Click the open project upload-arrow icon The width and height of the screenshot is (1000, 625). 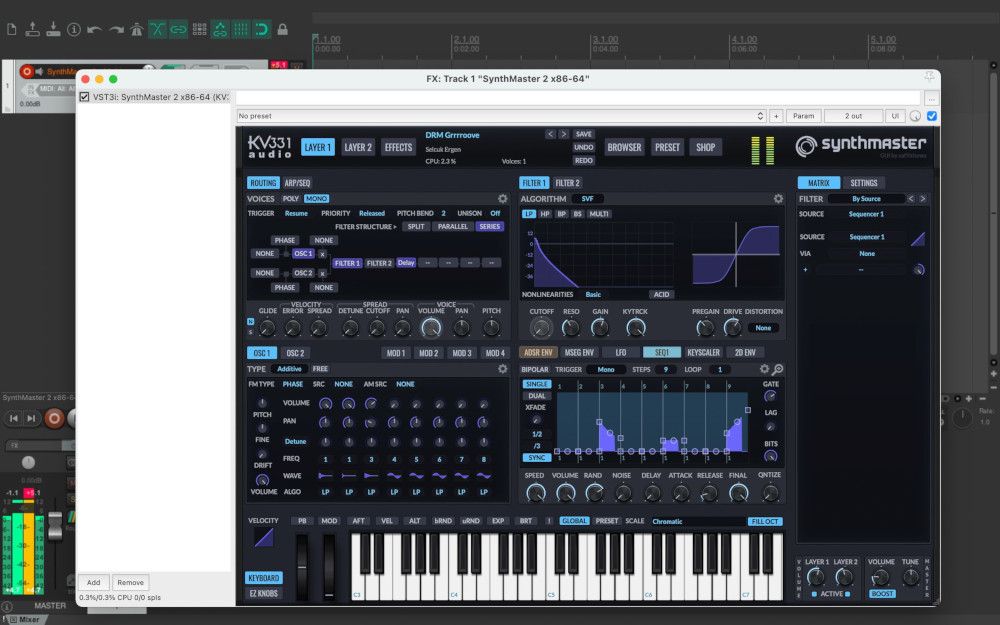tap(33, 29)
